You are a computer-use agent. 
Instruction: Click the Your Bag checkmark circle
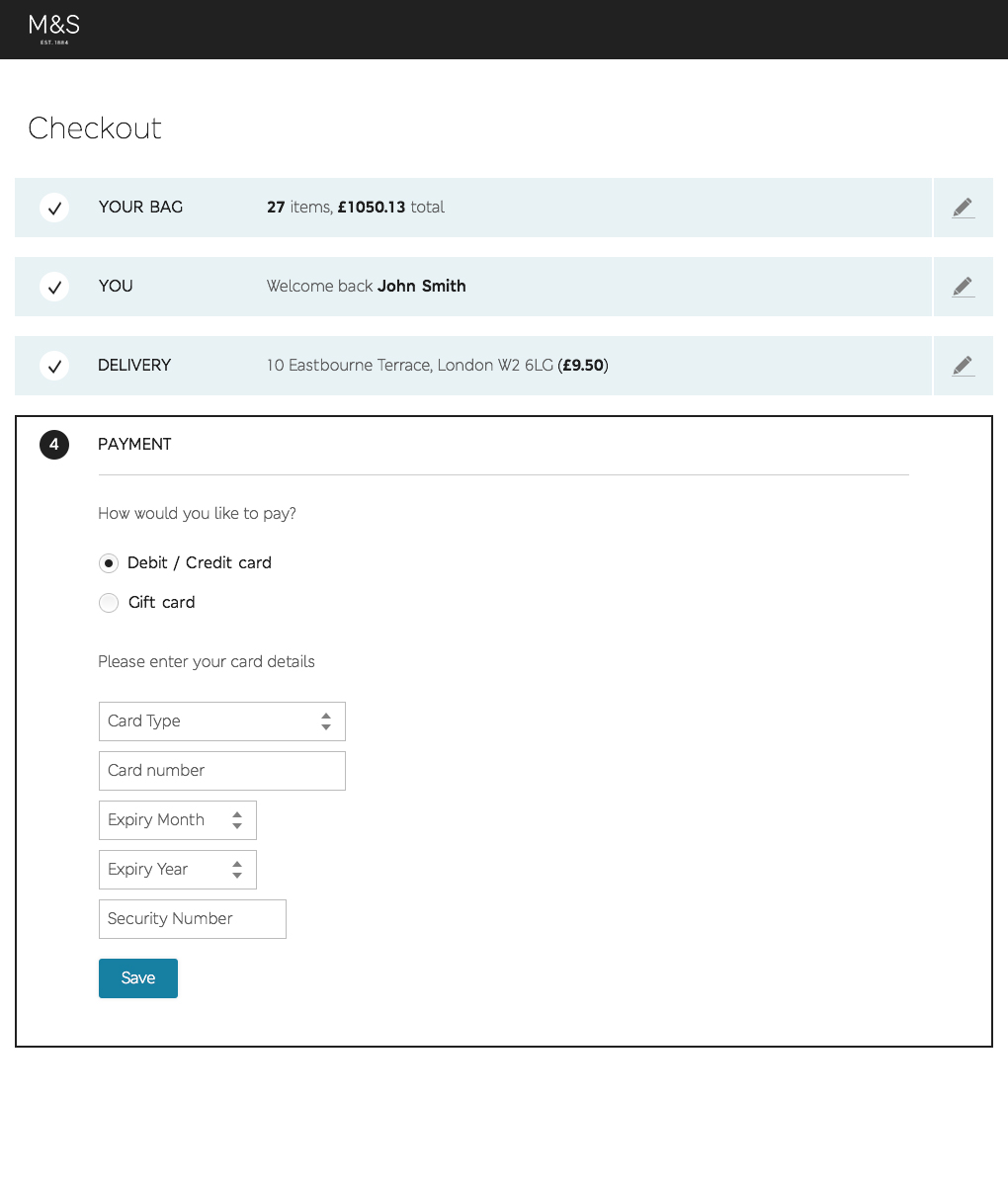coord(54,208)
